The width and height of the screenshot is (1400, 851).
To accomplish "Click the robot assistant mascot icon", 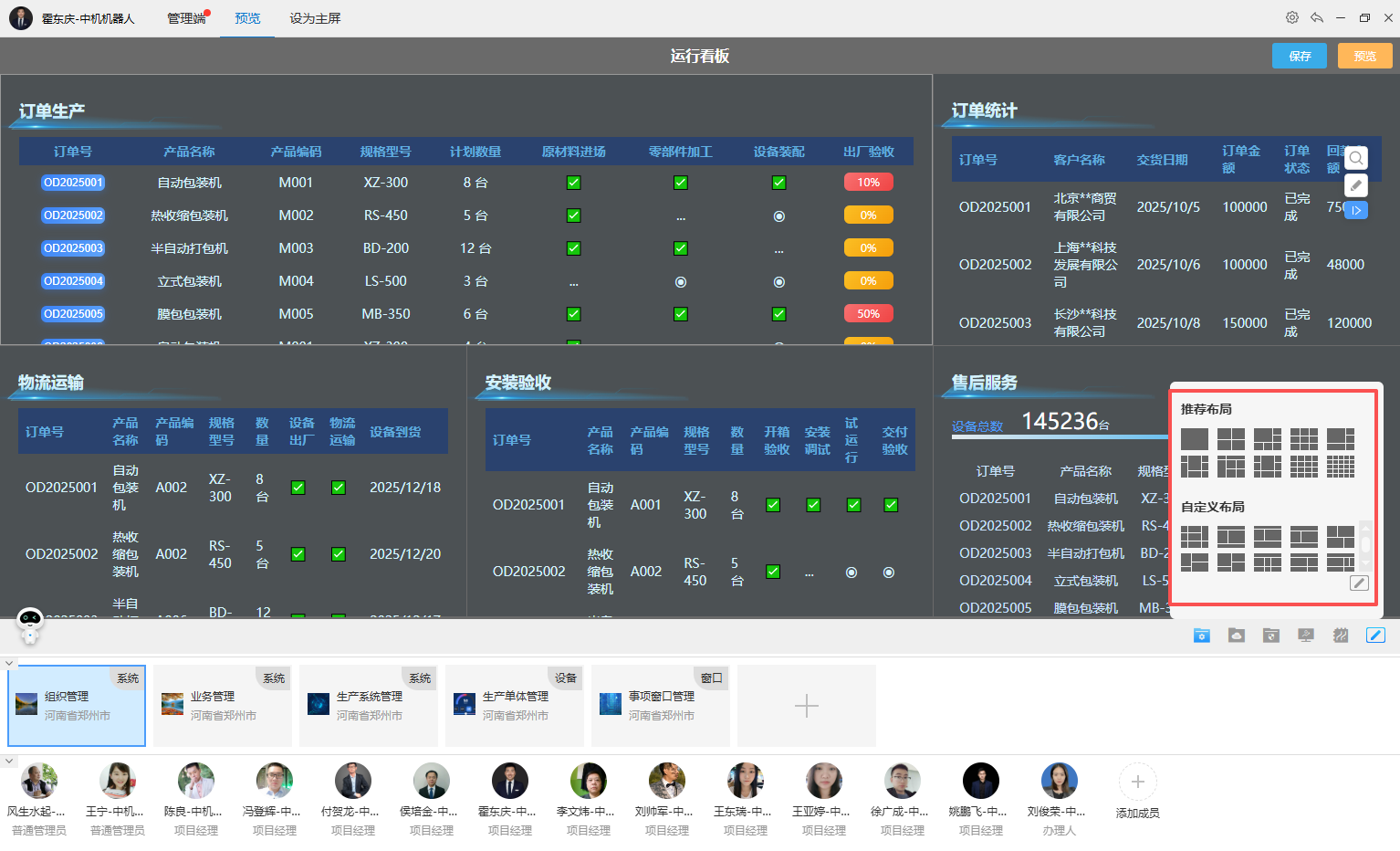I will coord(30,625).
